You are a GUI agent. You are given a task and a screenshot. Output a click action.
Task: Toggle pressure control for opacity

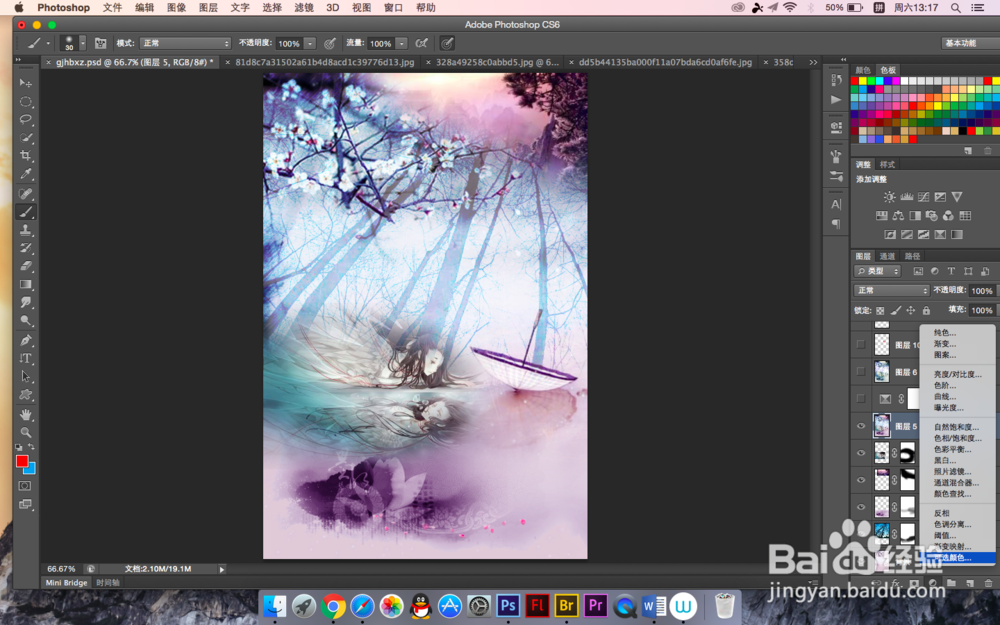click(330, 43)
